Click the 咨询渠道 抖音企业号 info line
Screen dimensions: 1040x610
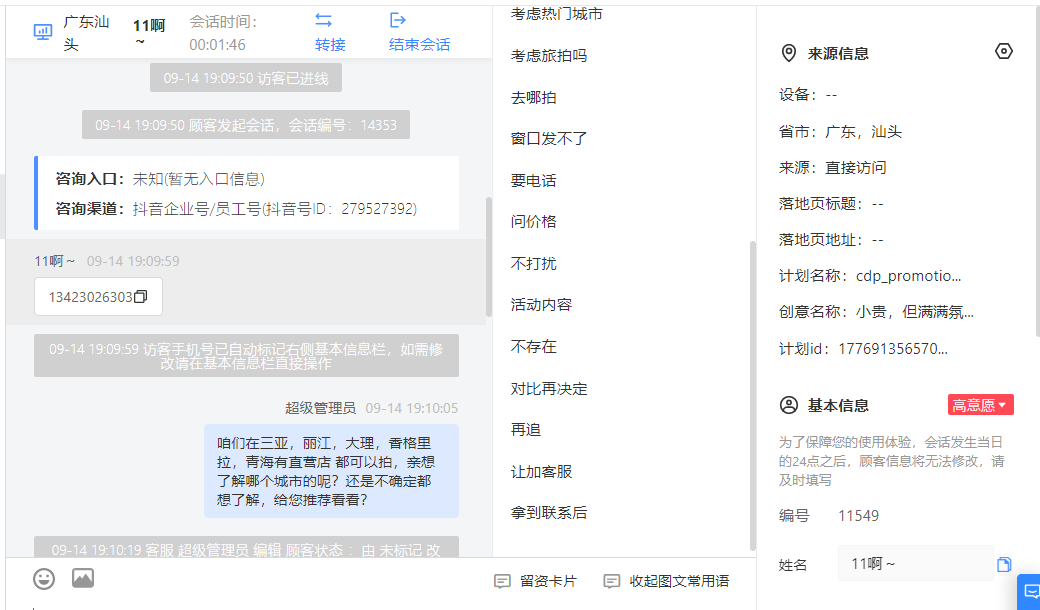pos(236,209)
